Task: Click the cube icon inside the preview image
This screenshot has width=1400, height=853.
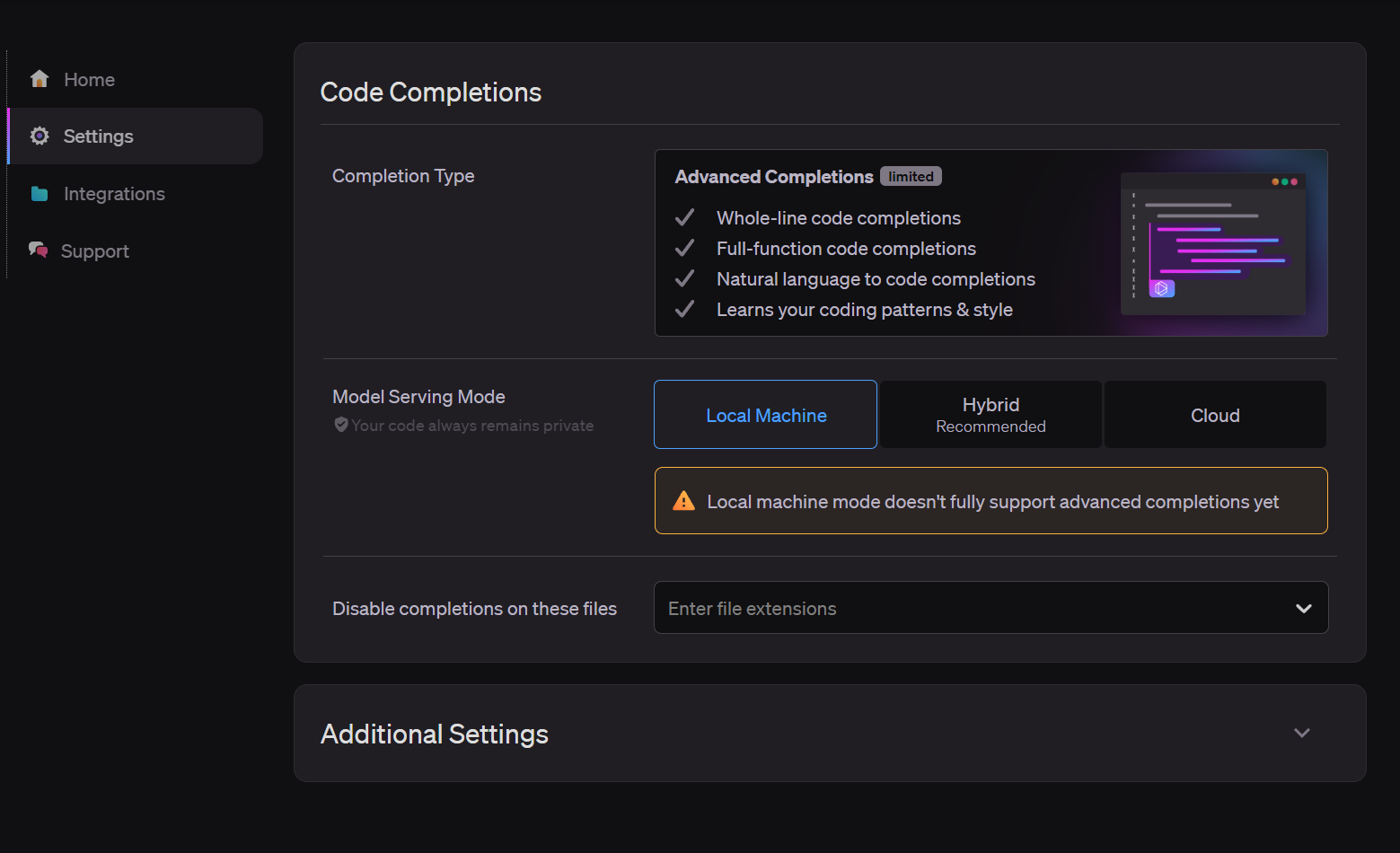Action: click(x=1161, y=288)
